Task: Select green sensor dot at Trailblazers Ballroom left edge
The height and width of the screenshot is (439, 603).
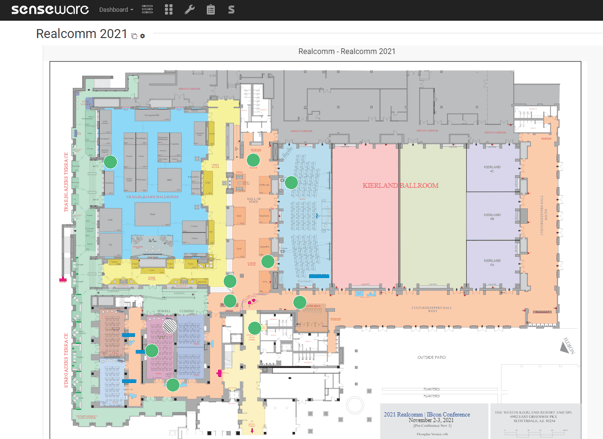Action: click(x=110, y=162)
